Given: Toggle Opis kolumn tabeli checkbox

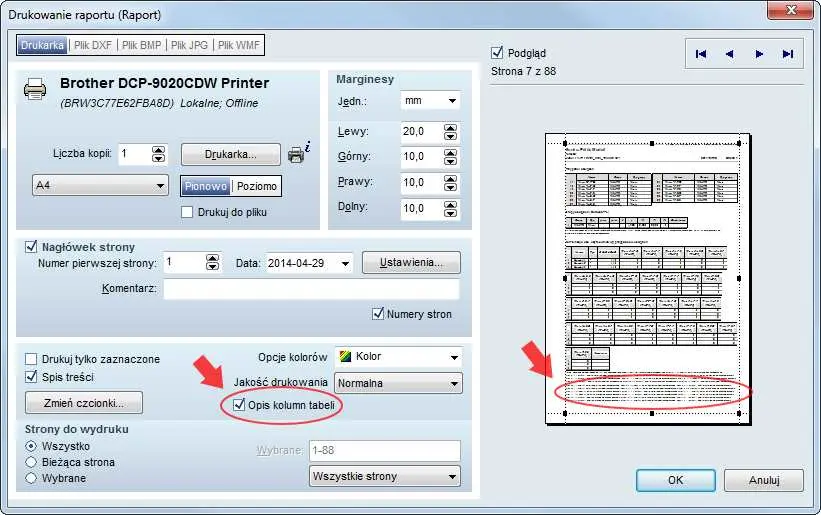Looking at the screenshot, I should tap(239, 405).
